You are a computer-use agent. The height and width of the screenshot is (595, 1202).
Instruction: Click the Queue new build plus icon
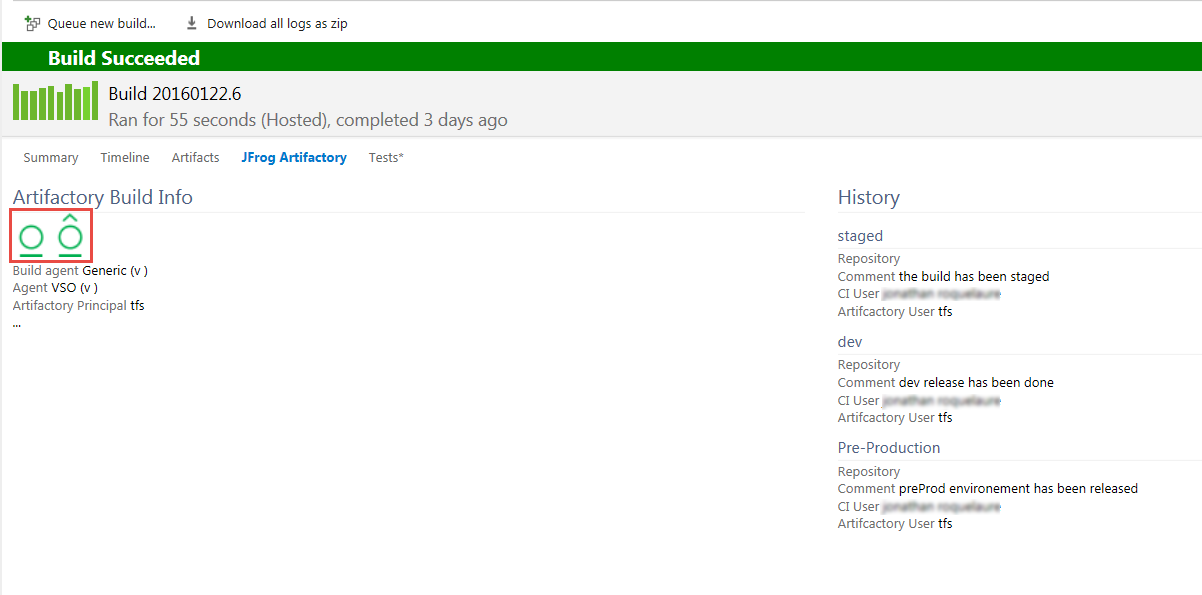[32, 23]
